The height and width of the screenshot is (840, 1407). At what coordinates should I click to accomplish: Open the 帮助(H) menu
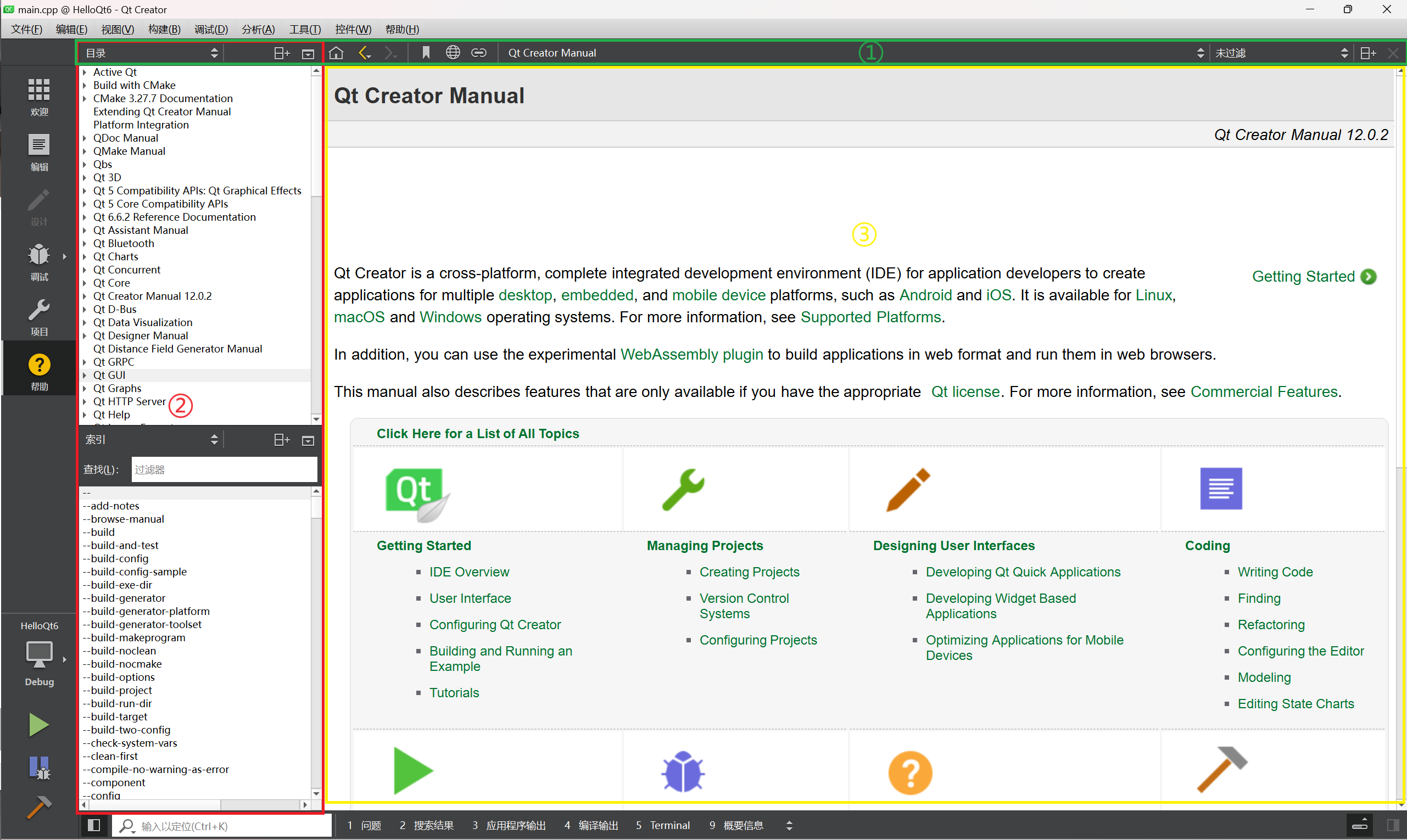click(x=402, y=29)
